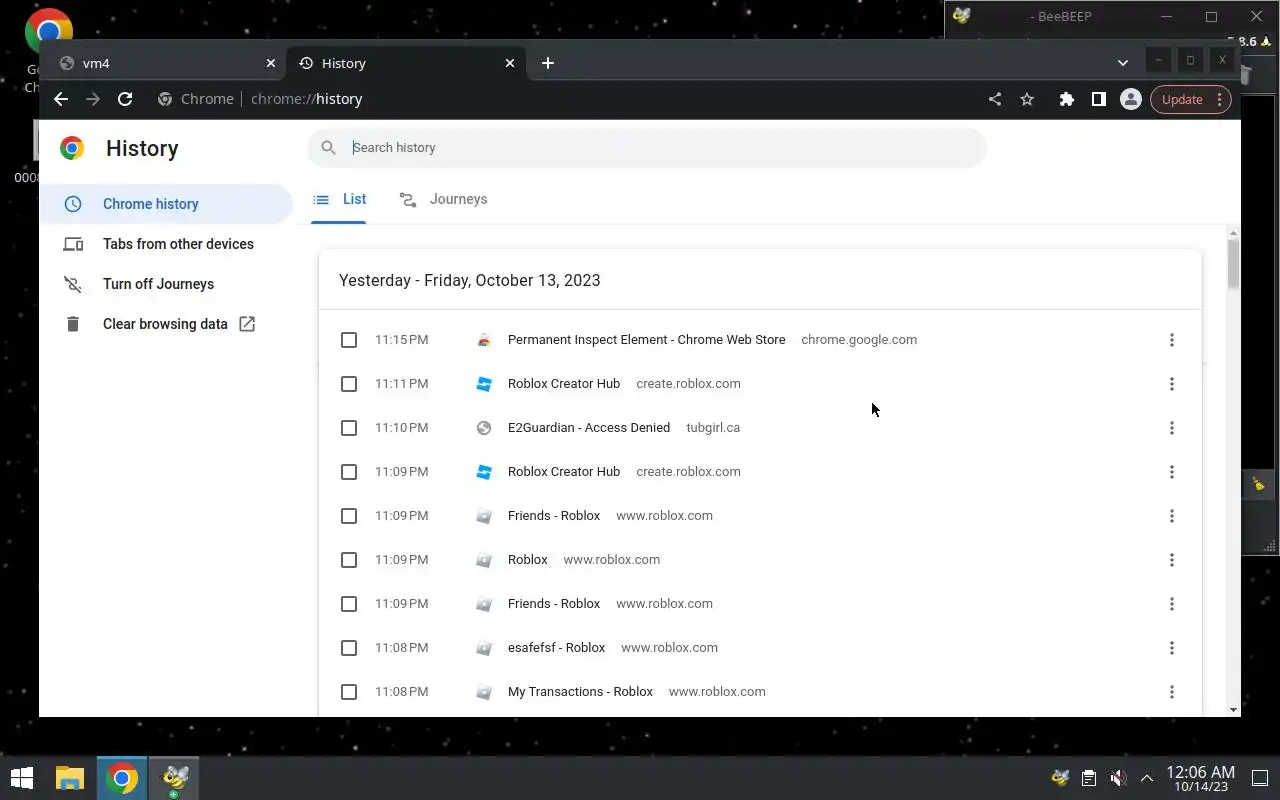The width and height of the screenshot is (1280, 800).
Task: Open actions menu for My Transactions - Roblox
Action: [x=1172, y=692]
